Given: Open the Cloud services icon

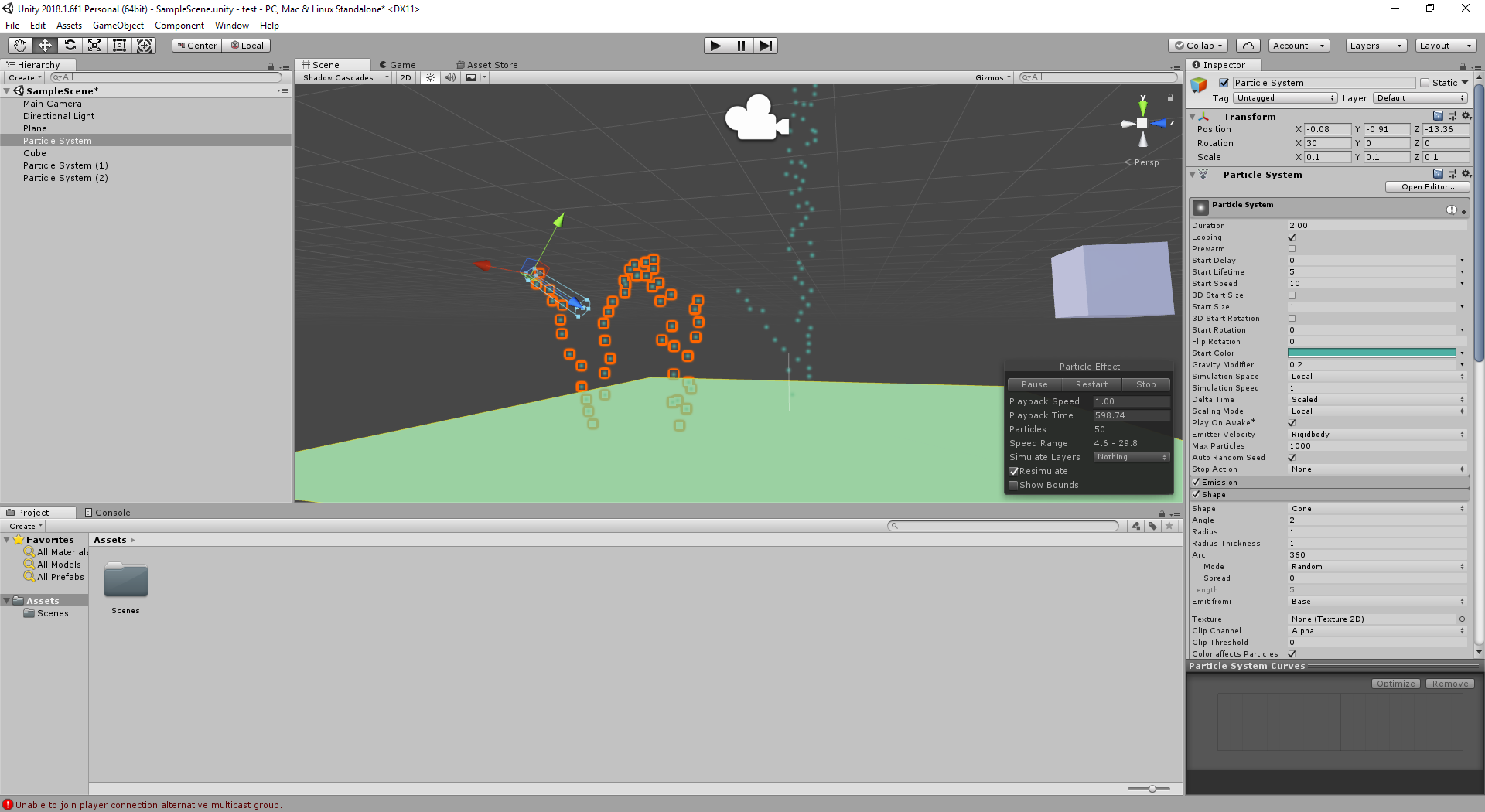Looking at the screenshot, I should click(1248, 46).
